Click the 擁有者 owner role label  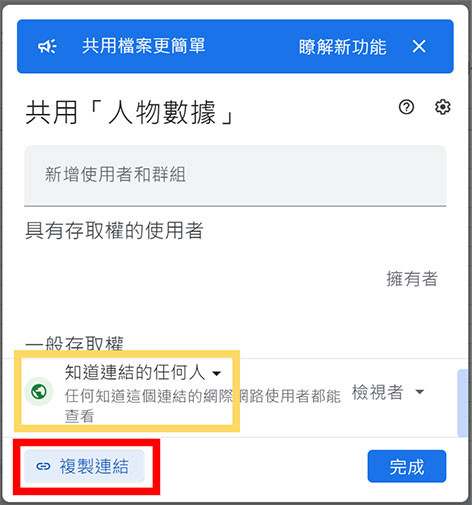[x=412, y=279]
